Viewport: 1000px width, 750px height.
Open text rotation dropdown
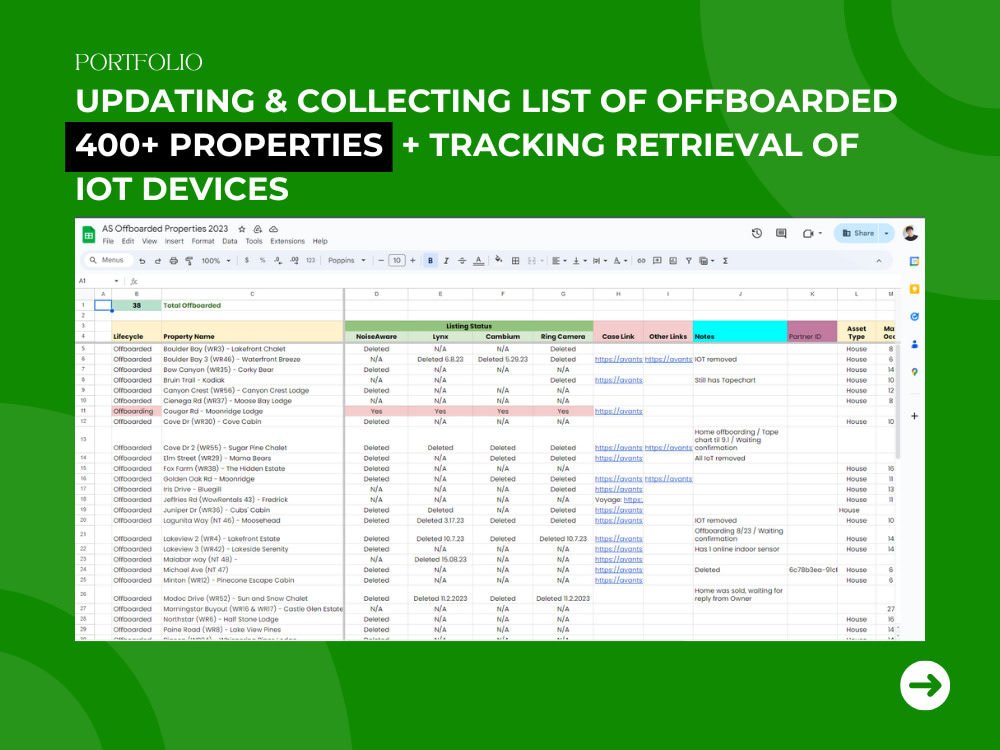(x=620, y=261)
